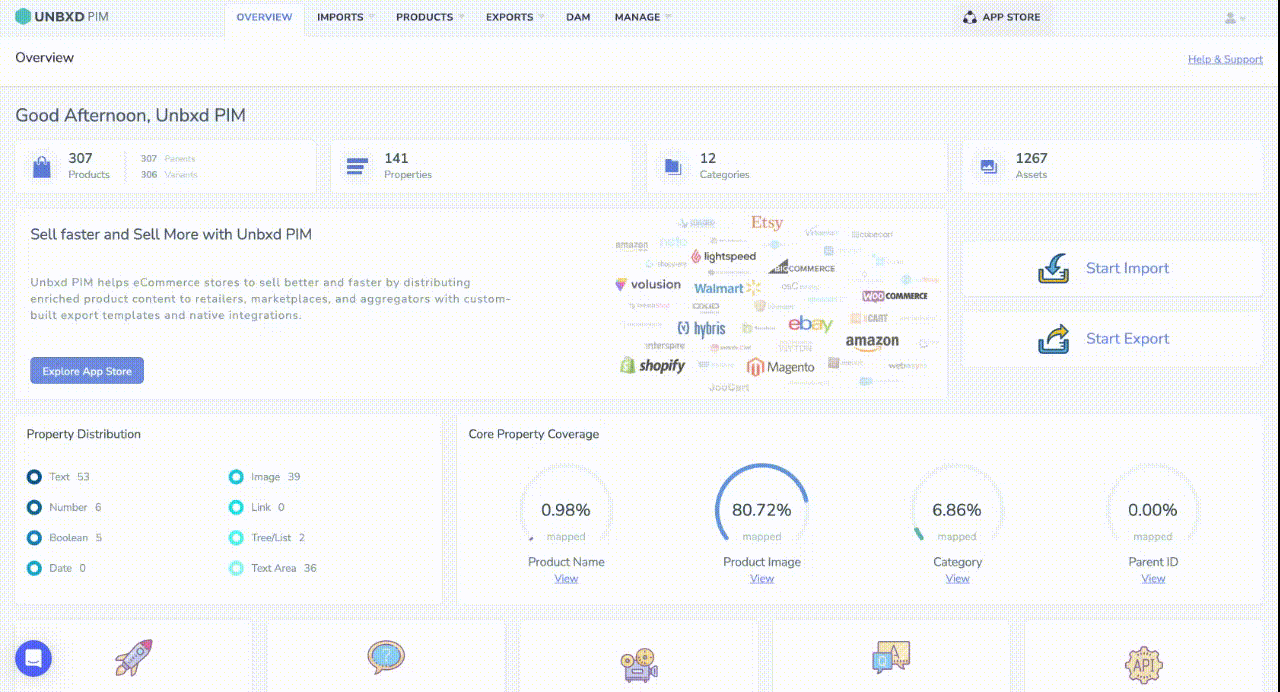Click the Magento logo

coord(781,367)
